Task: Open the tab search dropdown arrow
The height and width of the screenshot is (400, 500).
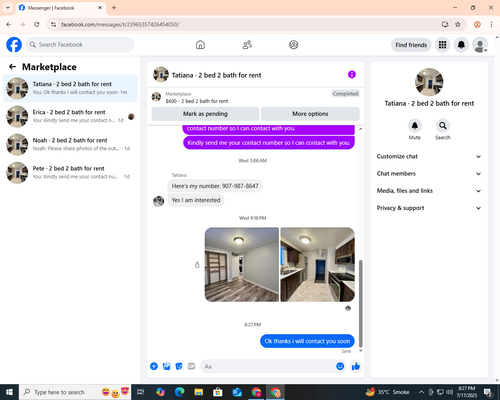Action: tap(7, 7)
